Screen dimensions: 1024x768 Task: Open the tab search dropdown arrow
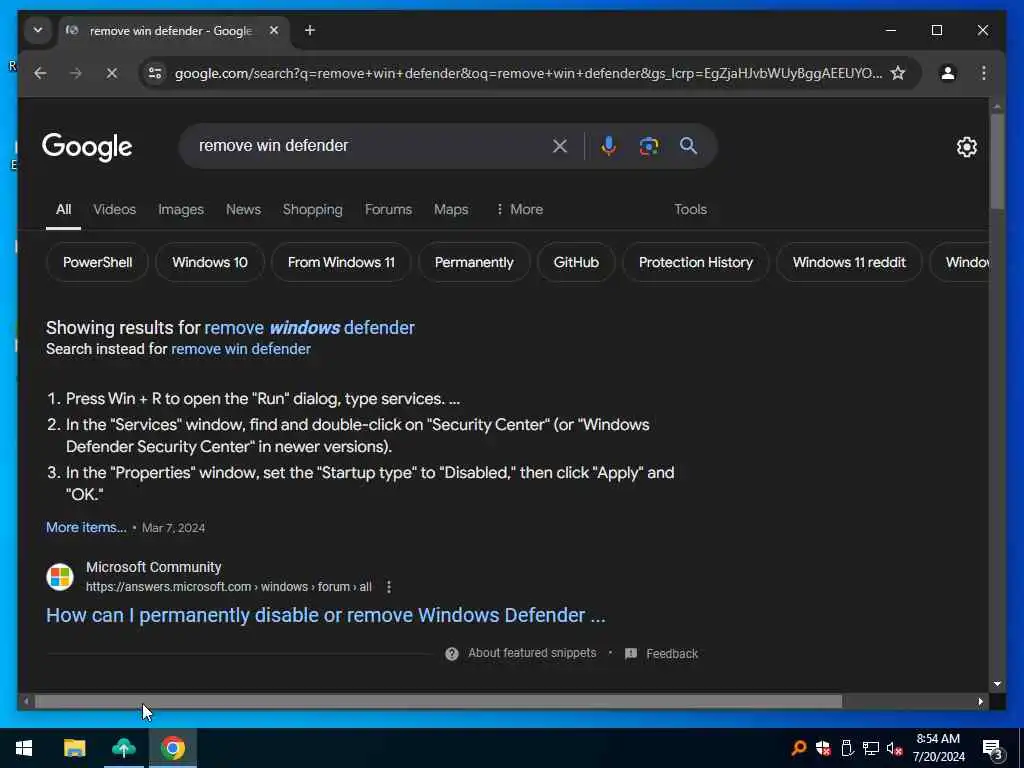coord(38,31)
